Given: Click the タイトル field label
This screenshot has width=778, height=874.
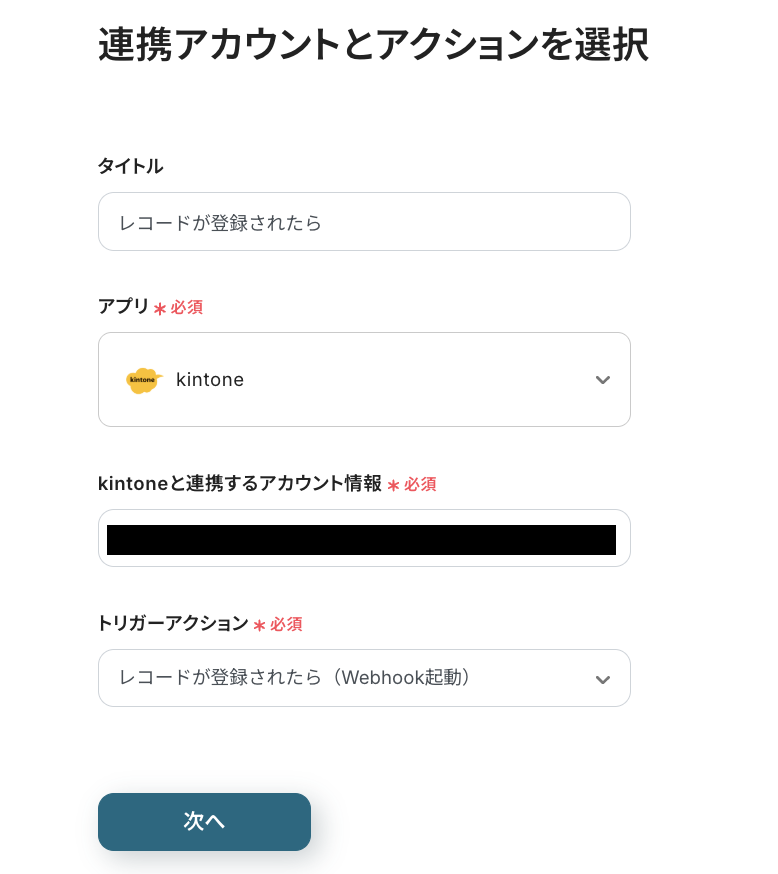Looking at the screenshot, I should click(130, 166).
